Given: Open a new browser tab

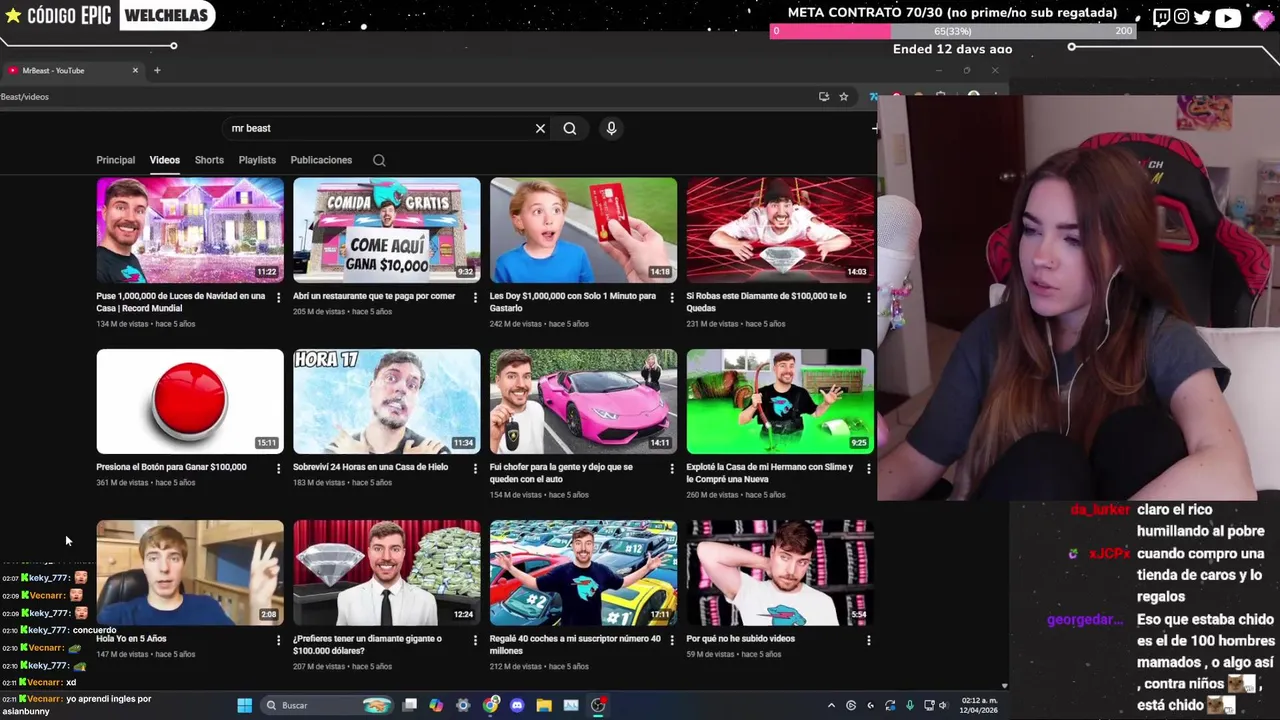Looking at the screenshot, I should pos(157,70).
